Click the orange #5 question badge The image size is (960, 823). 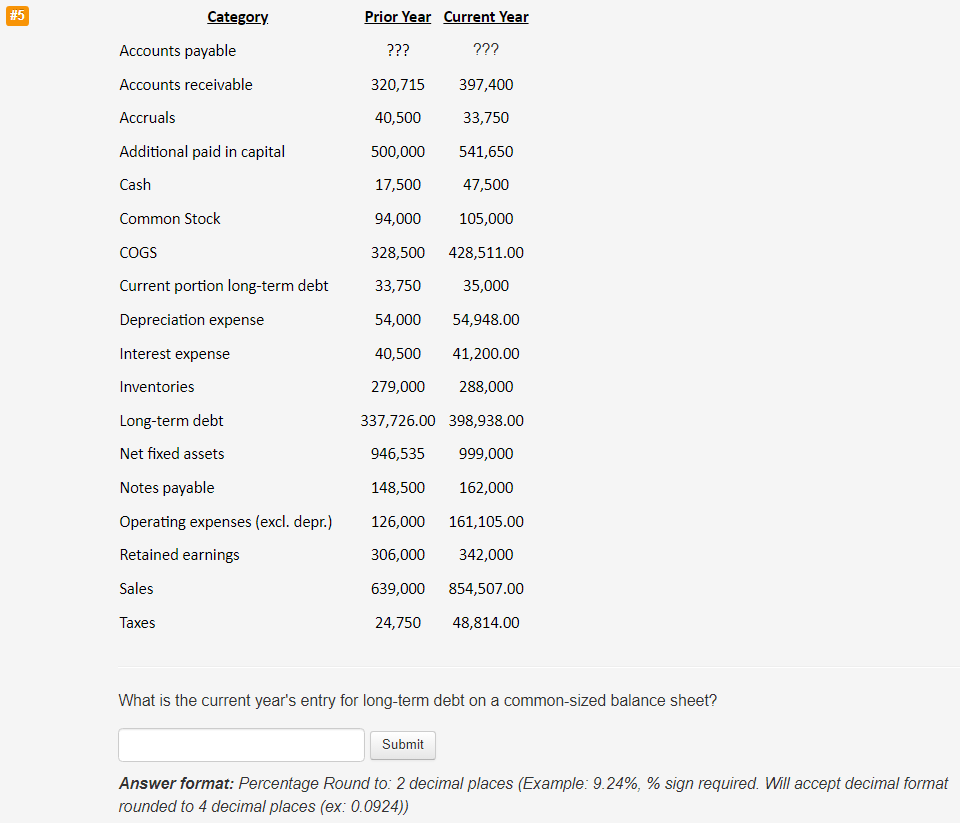pos(17,16)
